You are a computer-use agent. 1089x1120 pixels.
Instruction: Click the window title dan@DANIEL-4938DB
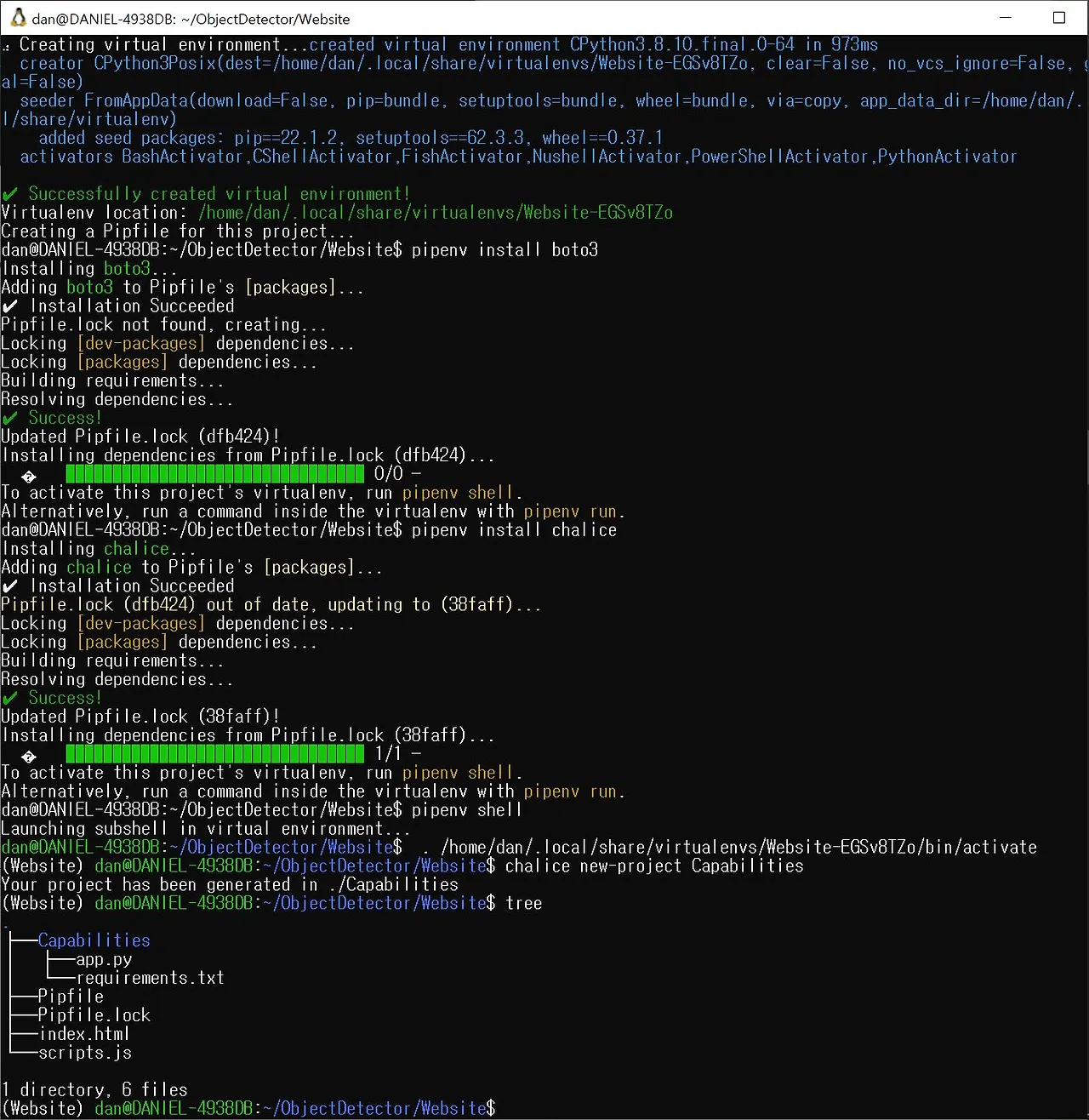(191, 19)
